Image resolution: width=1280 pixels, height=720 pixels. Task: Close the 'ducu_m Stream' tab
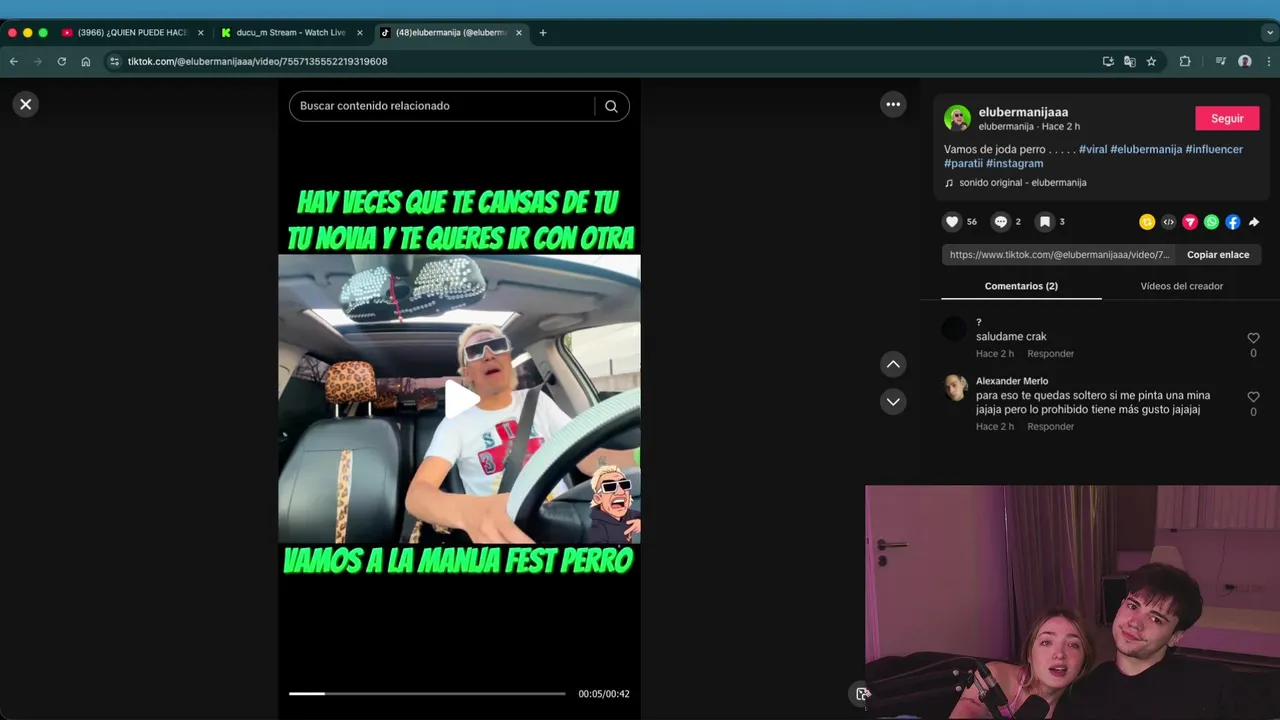coord(360,32)
